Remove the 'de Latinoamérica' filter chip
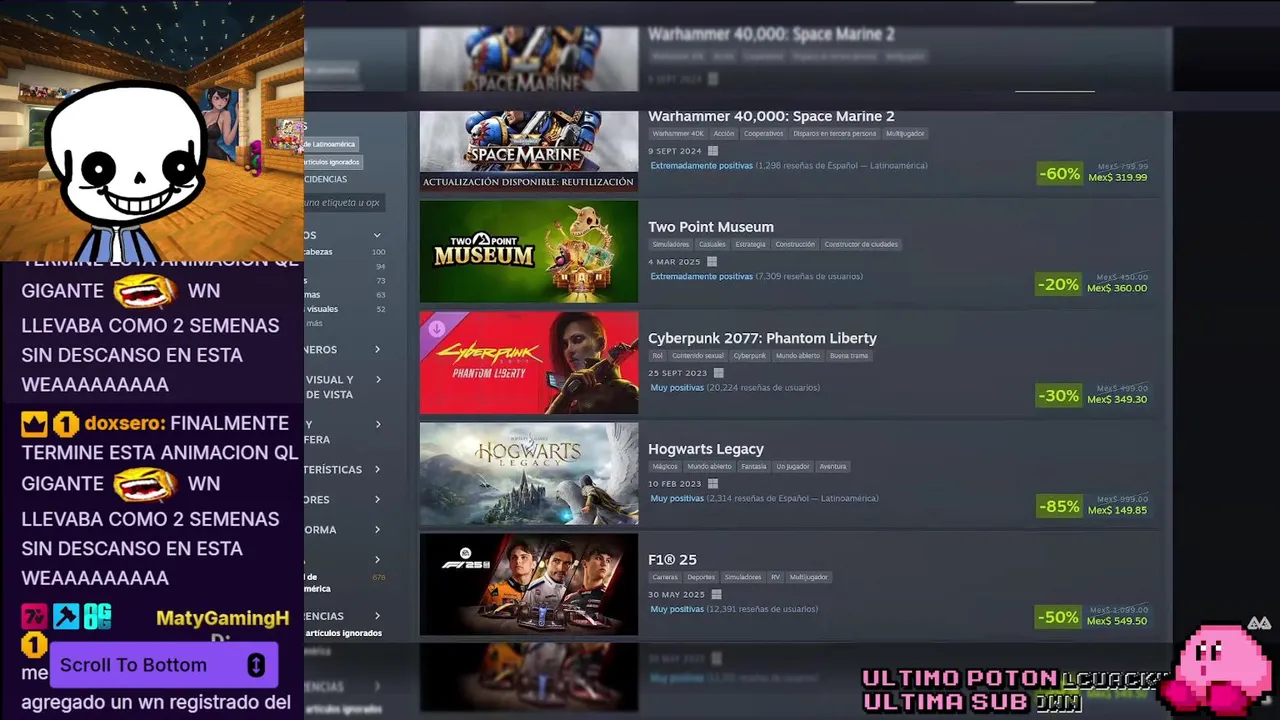The width and height of the screenshot is (1280, 720). point(331,144)
